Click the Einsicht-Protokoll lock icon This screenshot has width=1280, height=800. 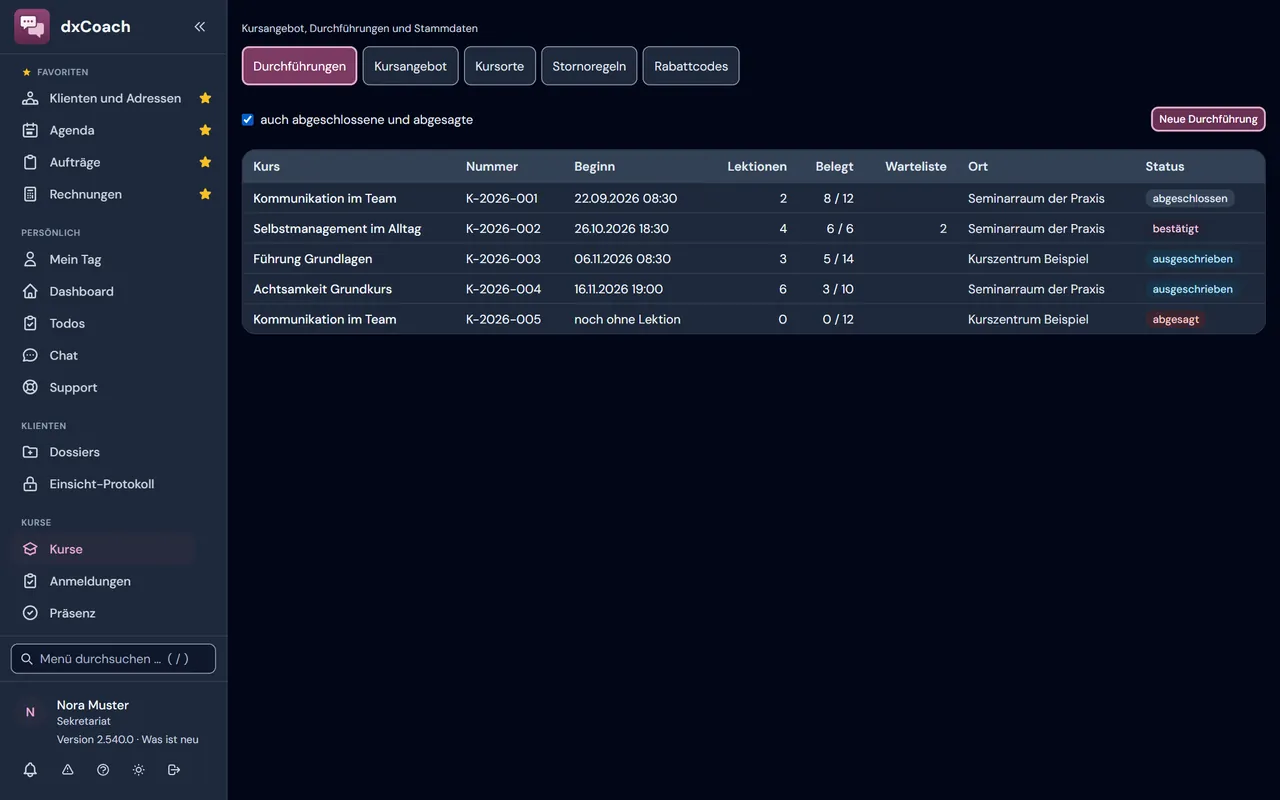click(x=30, y=484)
